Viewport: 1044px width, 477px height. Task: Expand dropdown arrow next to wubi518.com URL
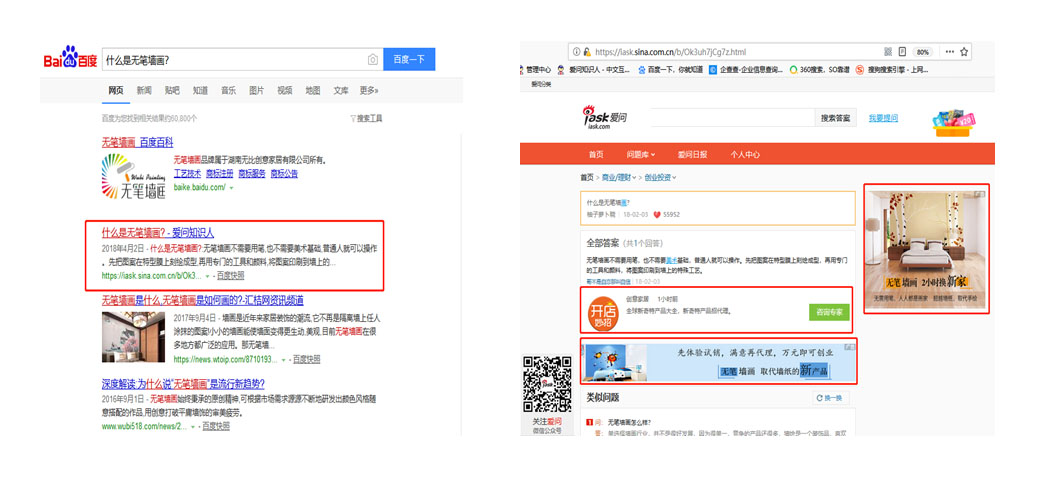194,426
